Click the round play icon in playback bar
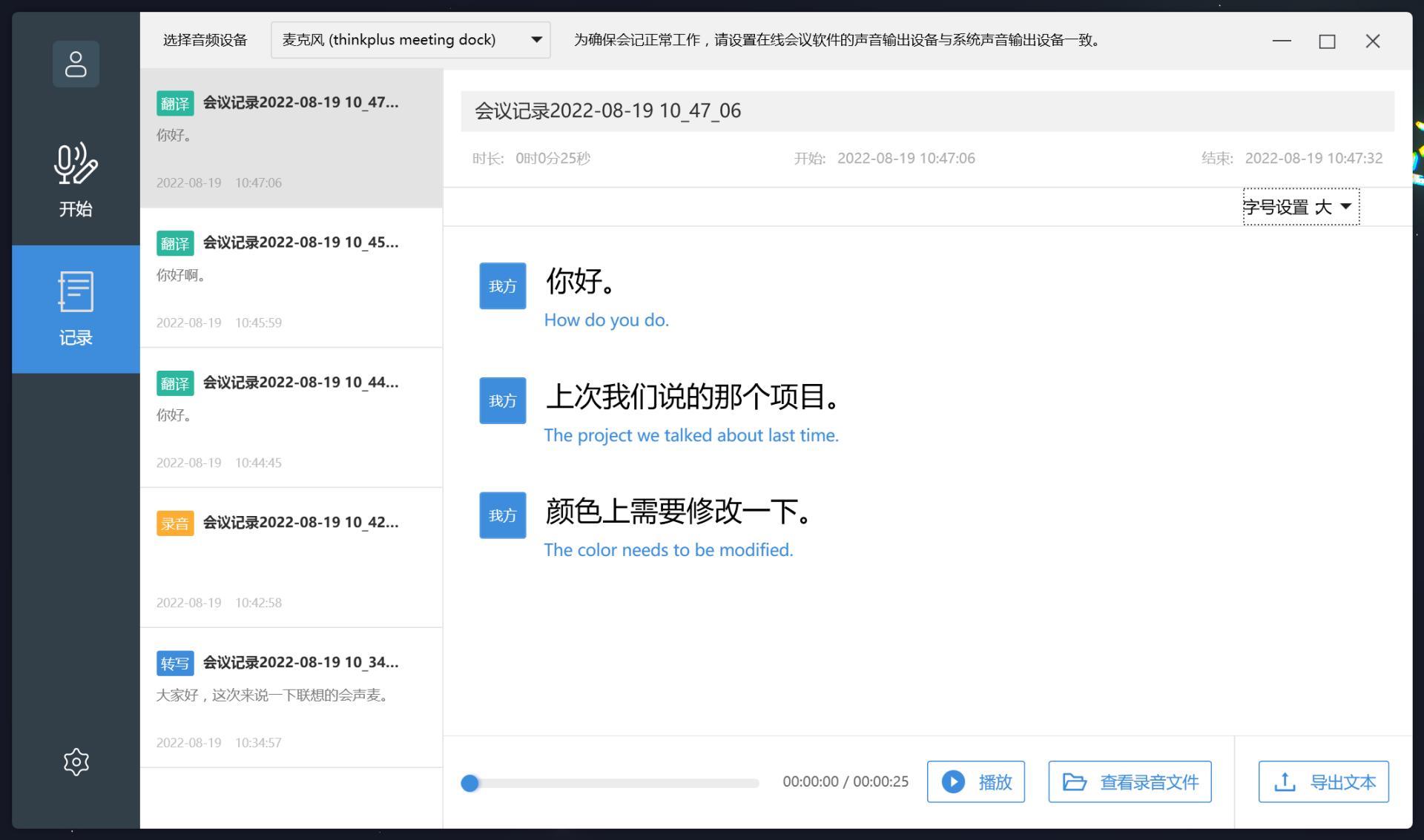 tap(954, 781)
